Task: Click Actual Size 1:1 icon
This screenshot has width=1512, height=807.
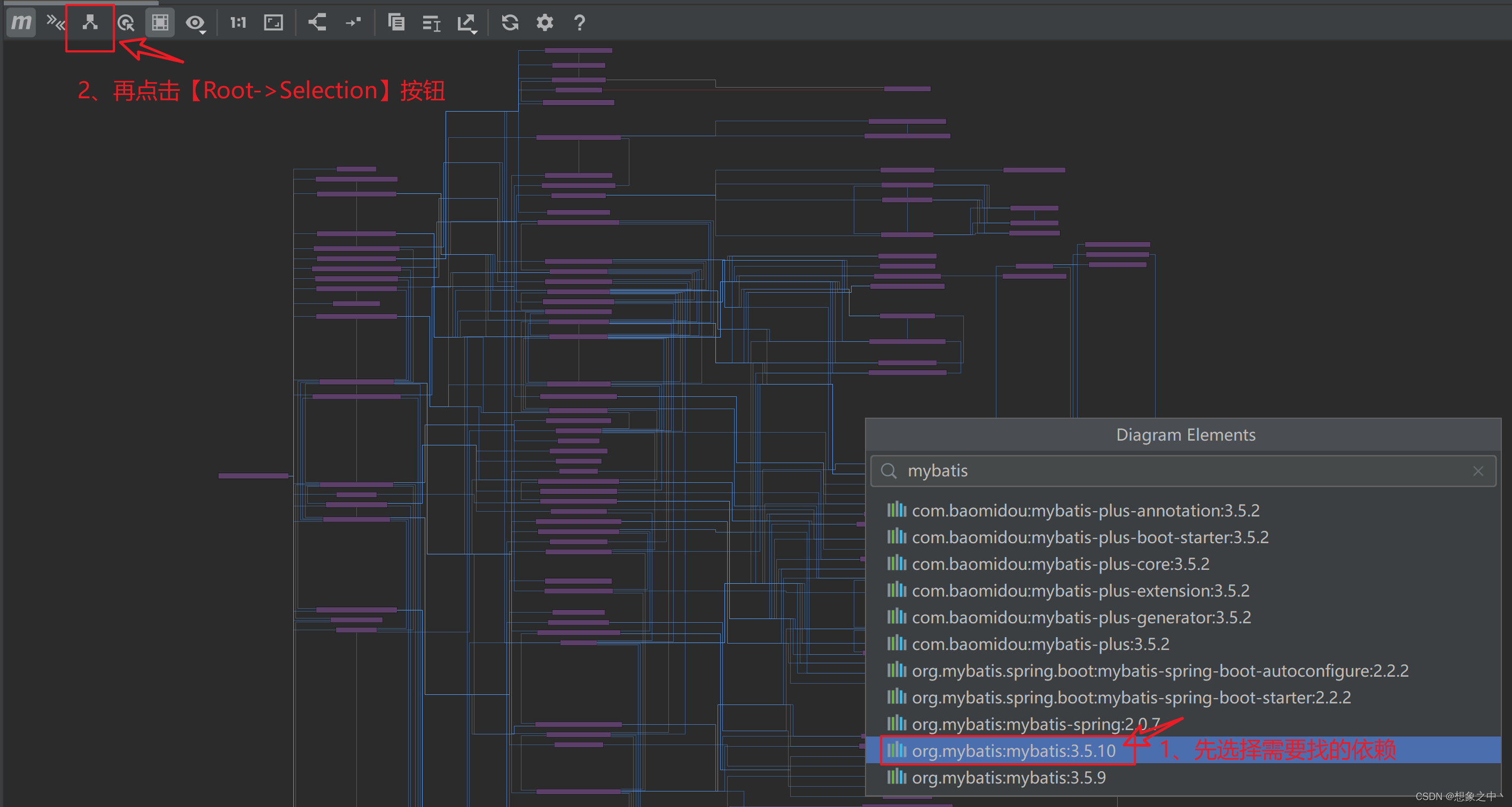Action: [238, 23]
